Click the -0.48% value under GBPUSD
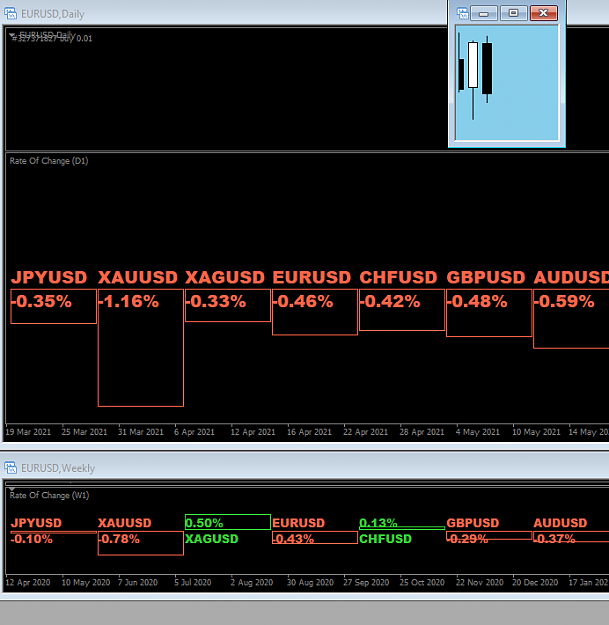Screen dimensions: 609x625 tap(477, 301)
